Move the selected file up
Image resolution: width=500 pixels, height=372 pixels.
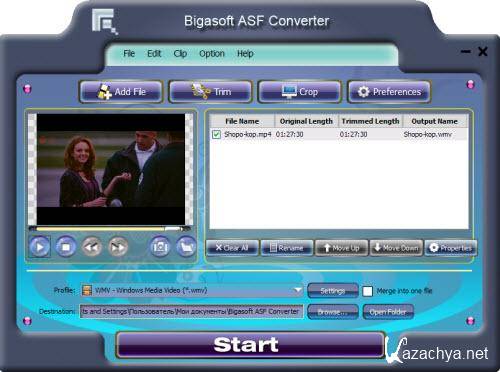click(342, 248)
